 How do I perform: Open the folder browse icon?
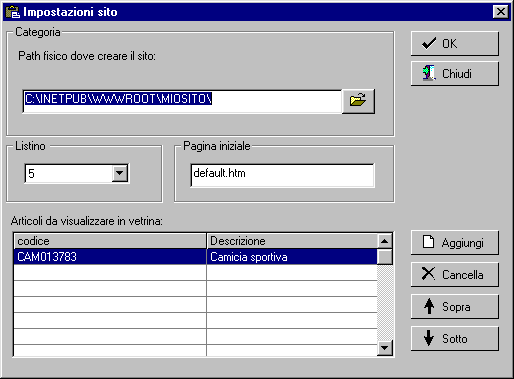click(x=358, y=101)
